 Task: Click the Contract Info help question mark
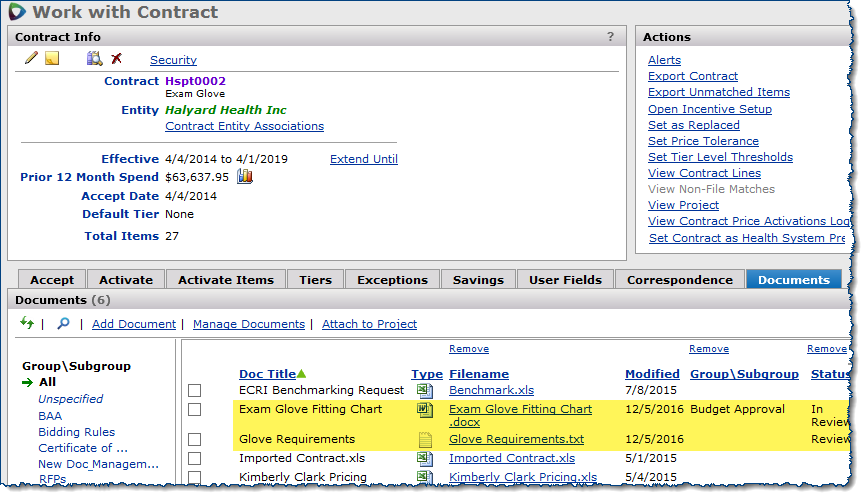[x=610, y=37]
